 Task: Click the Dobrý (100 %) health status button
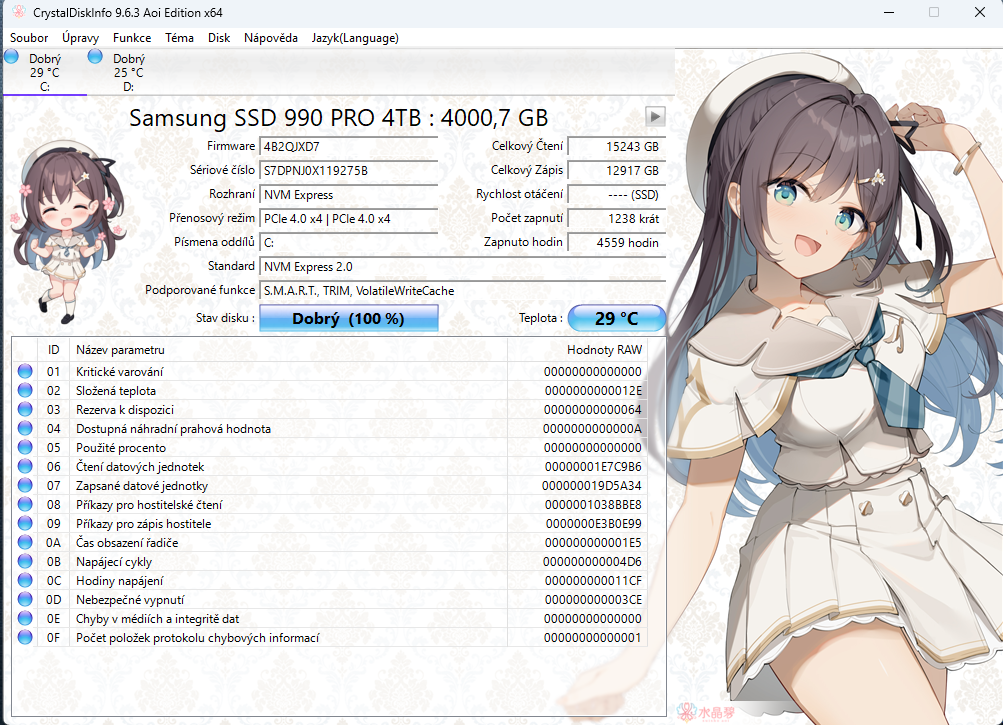[348, 319]
